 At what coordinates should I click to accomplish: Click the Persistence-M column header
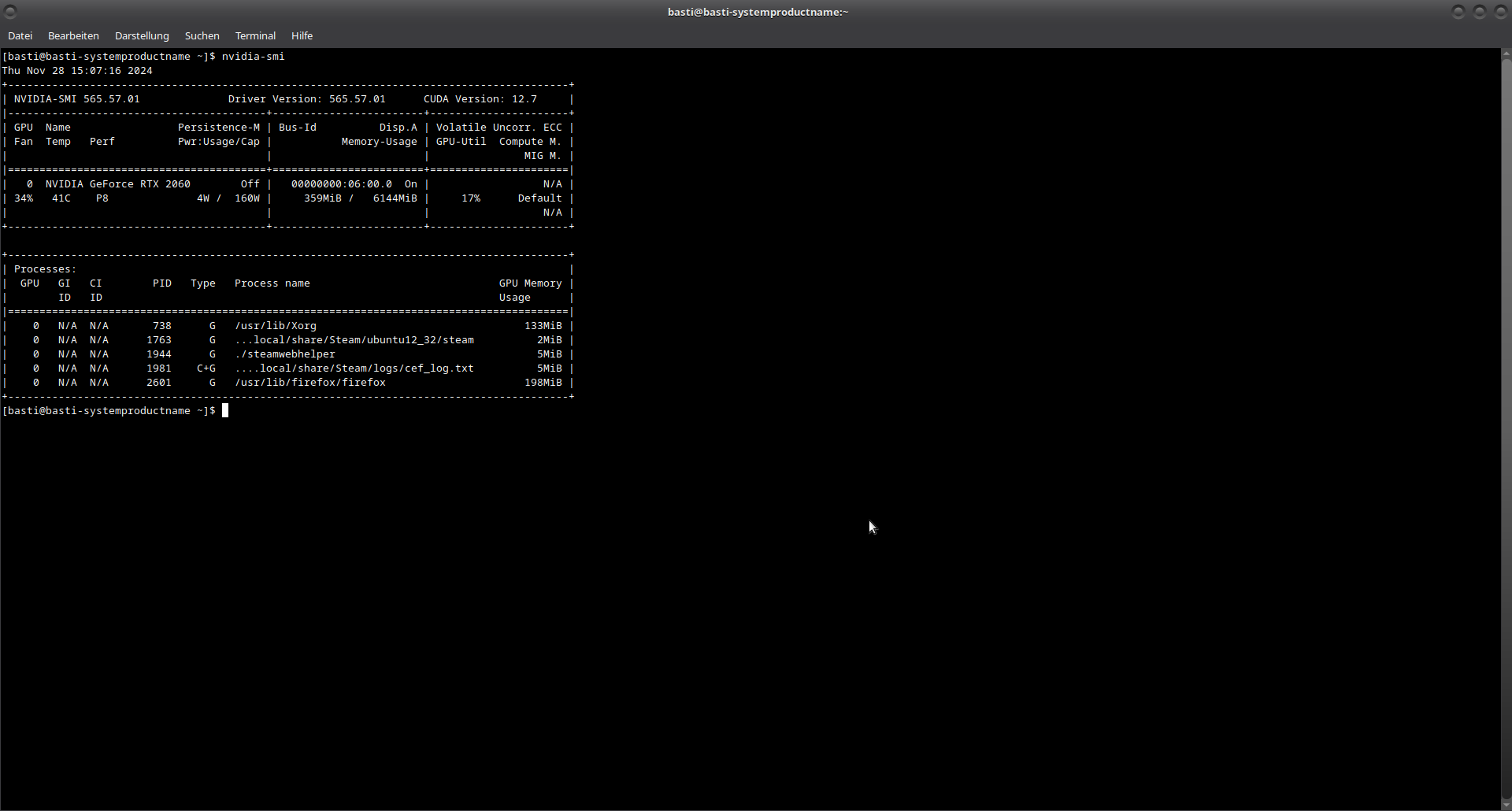coord(219,128)
